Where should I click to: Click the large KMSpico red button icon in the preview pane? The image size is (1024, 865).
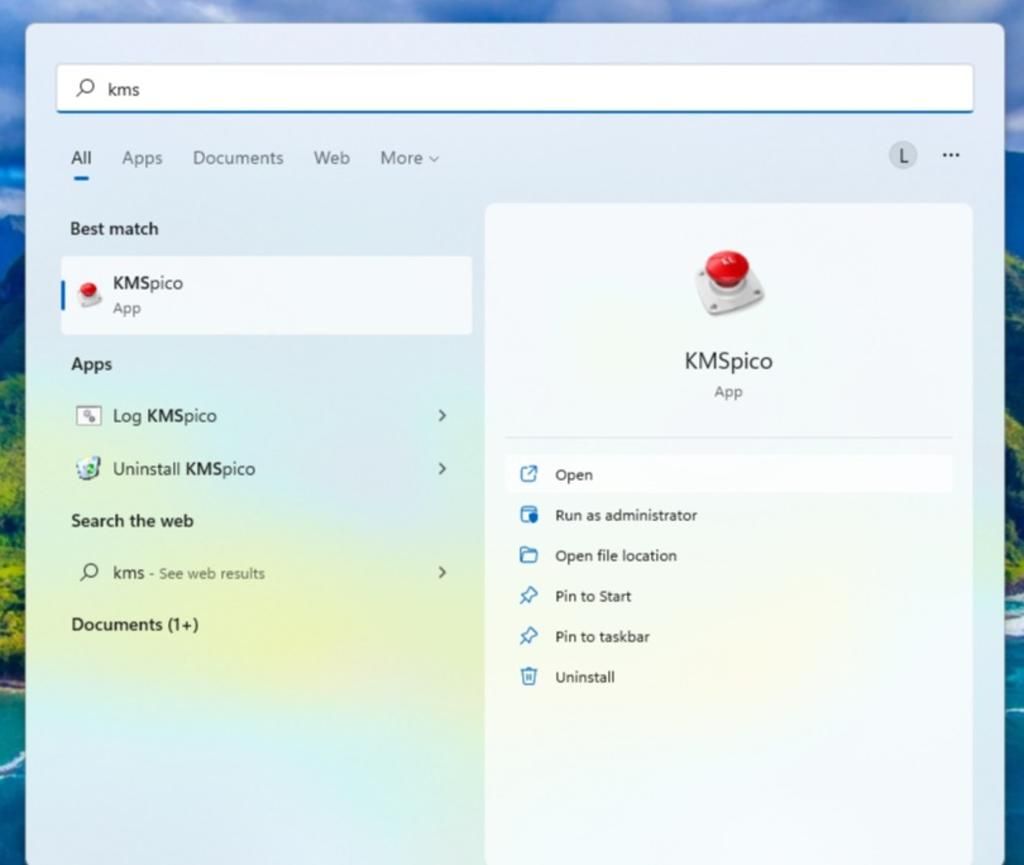[729, 283]
